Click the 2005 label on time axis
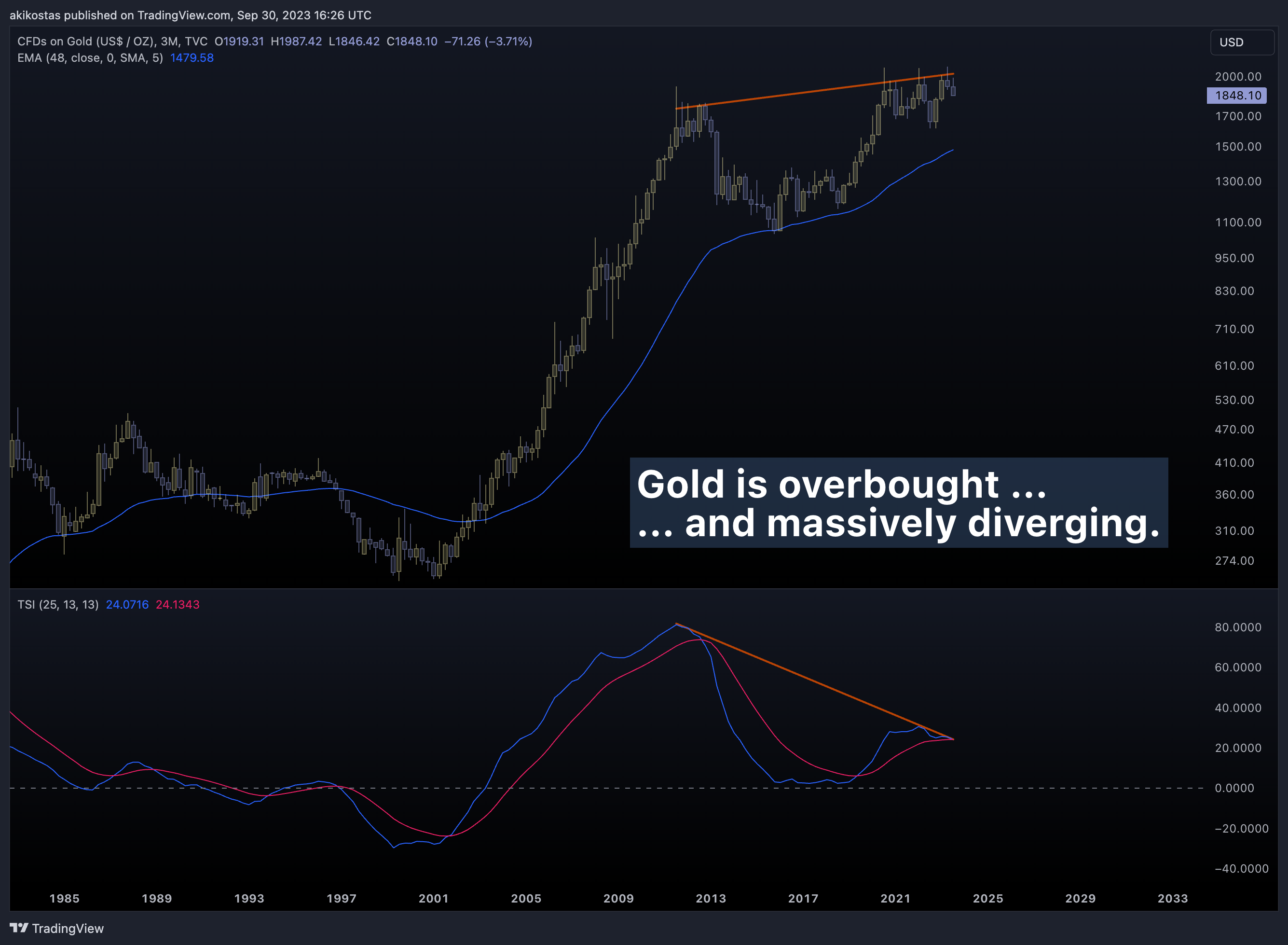This screenshot has width=1288, height=945. (526, 899)
